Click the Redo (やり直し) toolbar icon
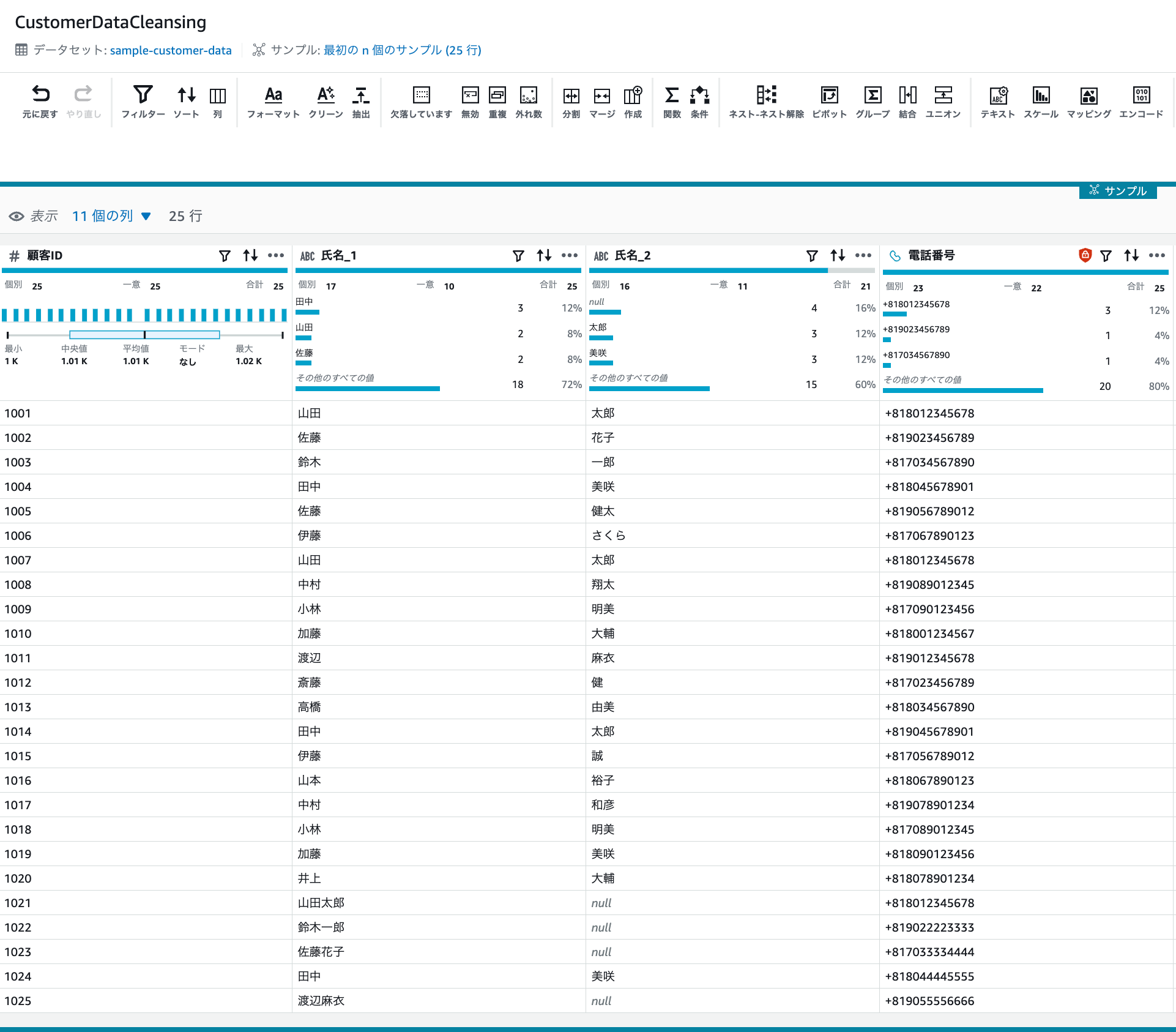 [83, 101]
